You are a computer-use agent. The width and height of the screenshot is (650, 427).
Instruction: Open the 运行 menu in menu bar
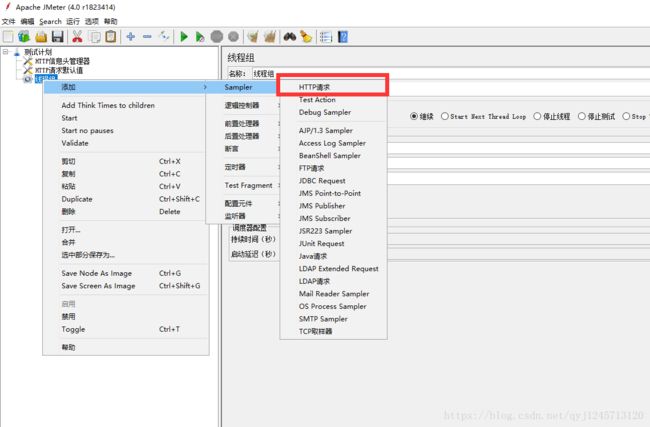(x=73, y=21)
